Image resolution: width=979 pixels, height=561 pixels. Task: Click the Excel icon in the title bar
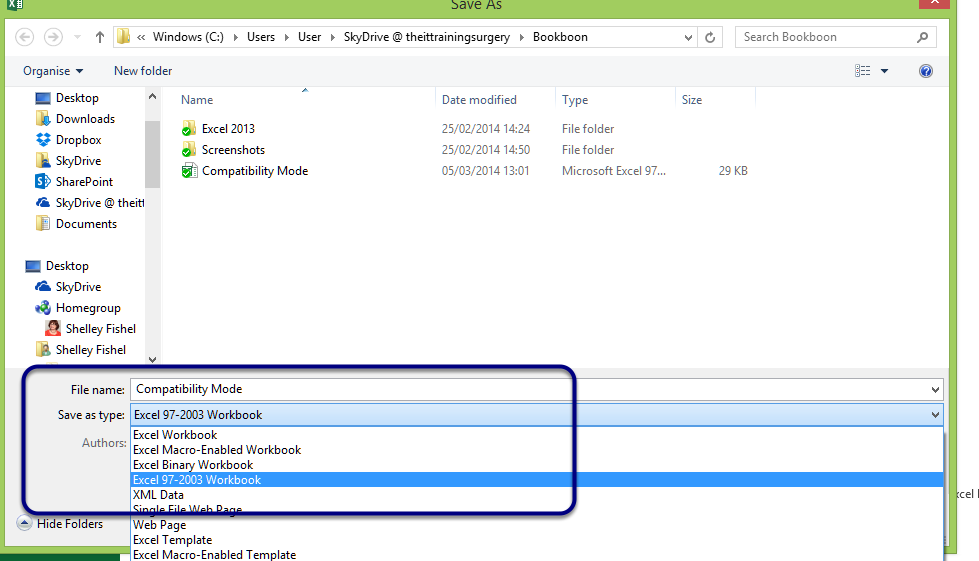(x=15, y=4)
